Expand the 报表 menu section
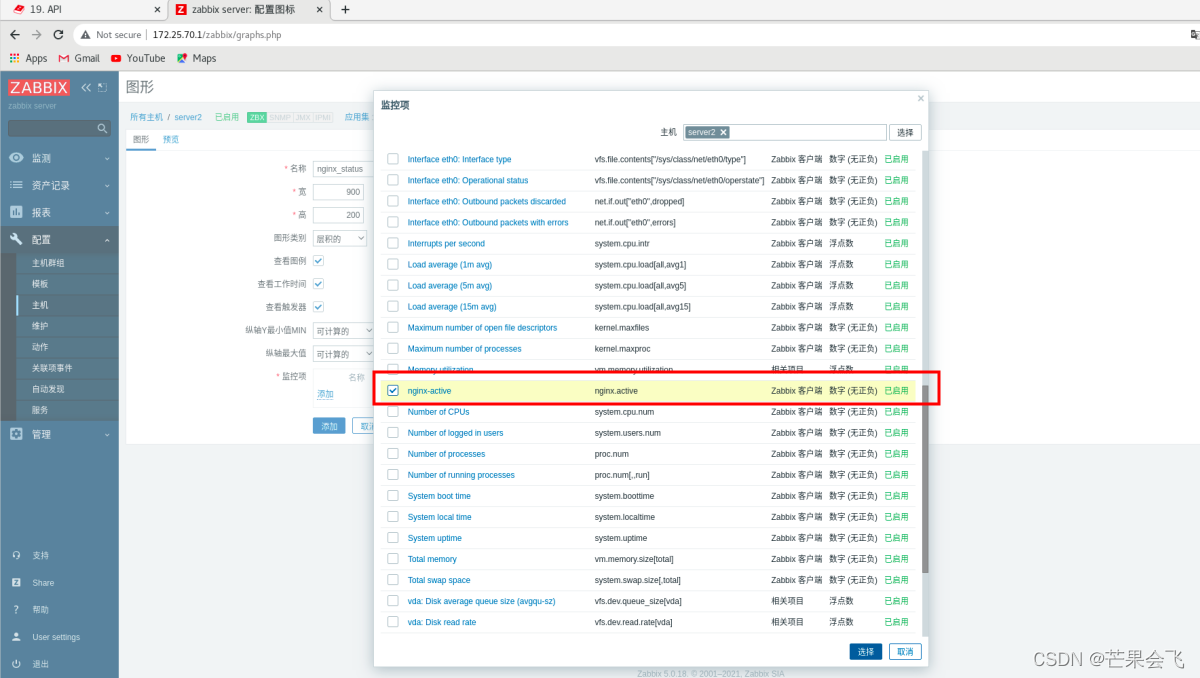Image resolution: width=1200 pixels, height=678 pixels. (x=107, y=212)
